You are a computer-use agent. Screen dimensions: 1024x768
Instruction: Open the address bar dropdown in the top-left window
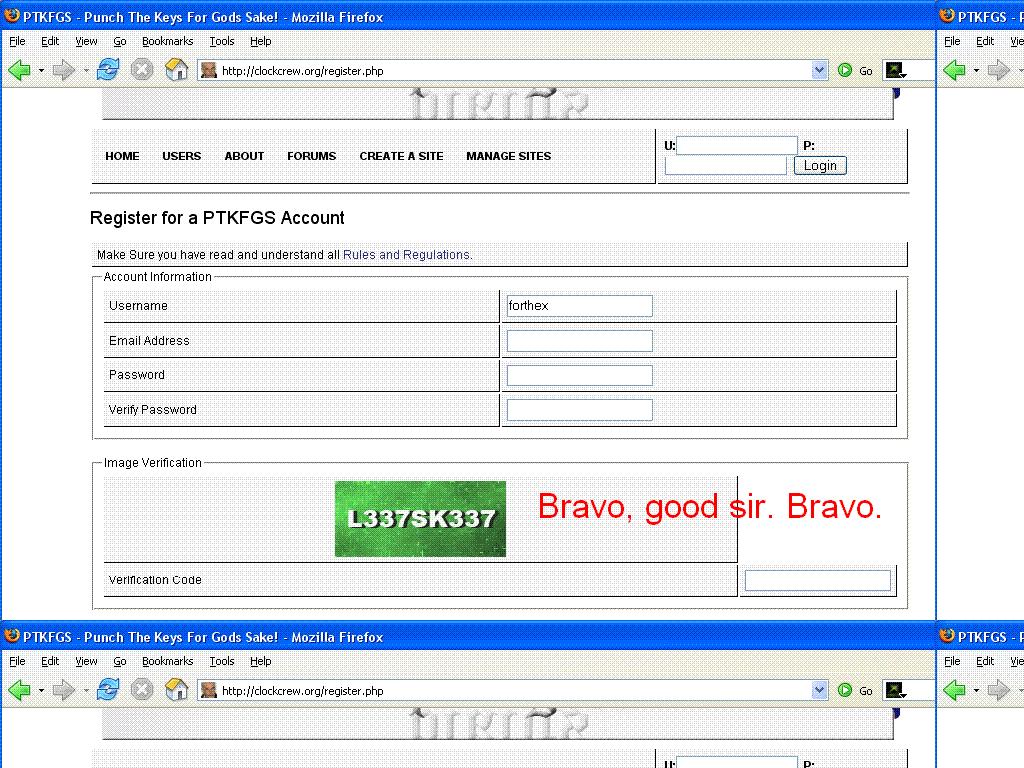820,70
